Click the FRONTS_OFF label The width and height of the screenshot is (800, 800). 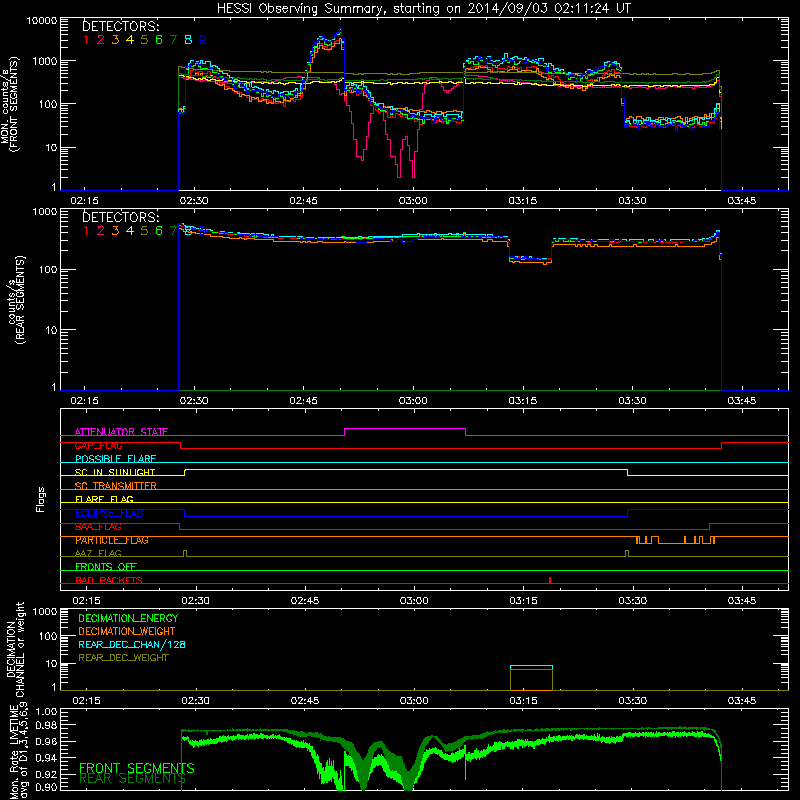coord(106,566)
